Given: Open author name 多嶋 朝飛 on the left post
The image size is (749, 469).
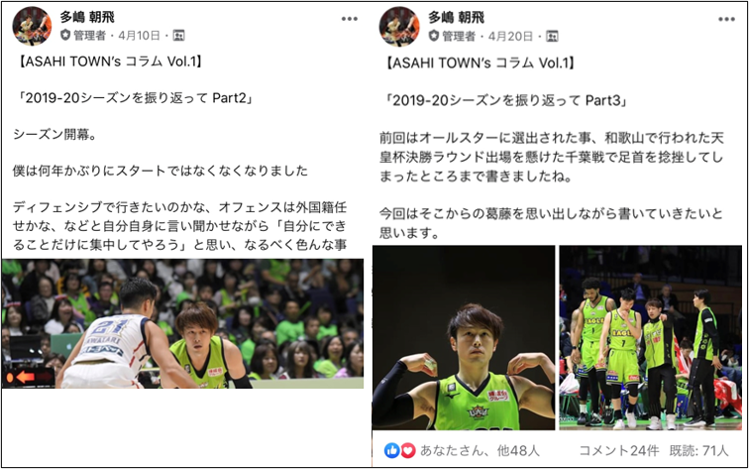Looking at the screenshot, I should pos(87,17).
